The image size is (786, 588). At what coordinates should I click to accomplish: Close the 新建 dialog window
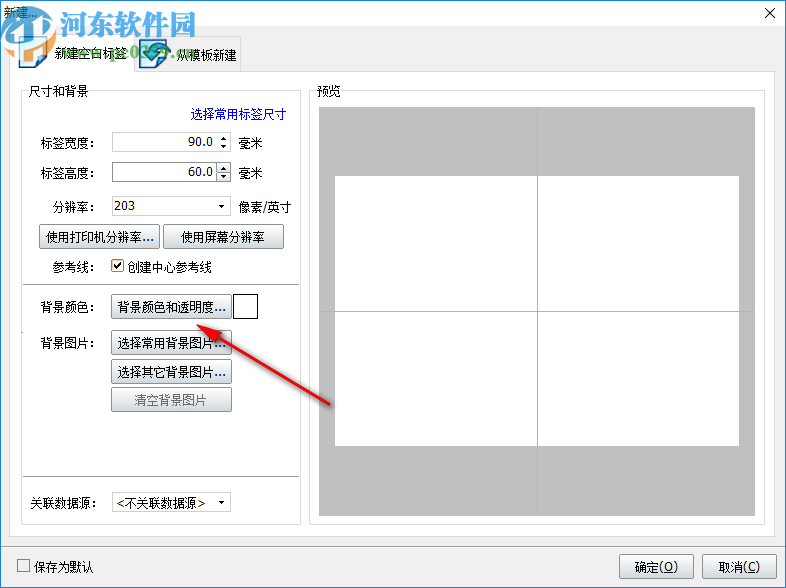click(770, 13)
